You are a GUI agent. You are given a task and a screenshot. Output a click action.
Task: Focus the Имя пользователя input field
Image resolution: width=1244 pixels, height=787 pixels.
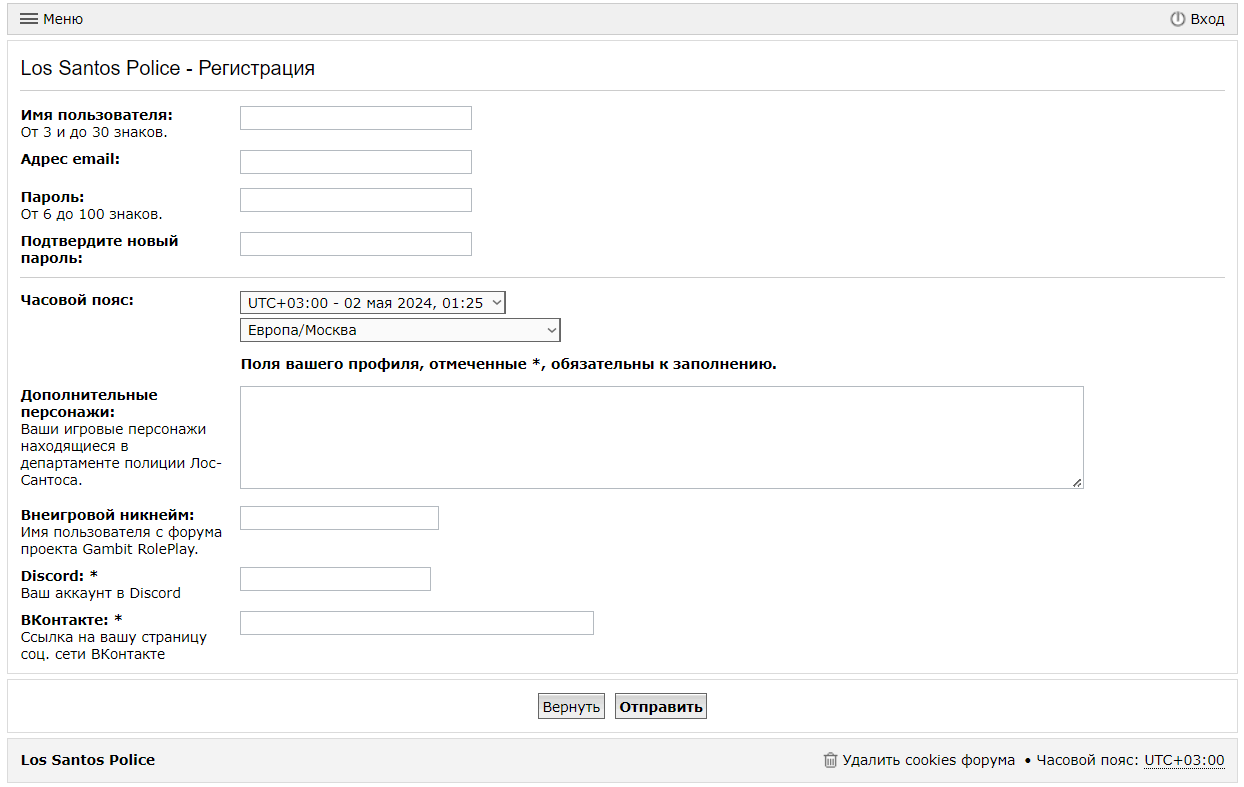[x=355, y=118]
